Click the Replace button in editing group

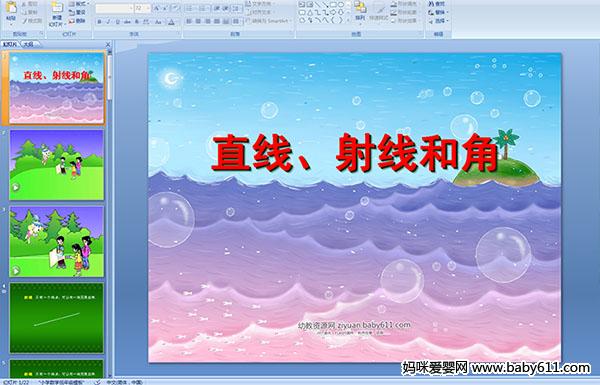(437, 12)
